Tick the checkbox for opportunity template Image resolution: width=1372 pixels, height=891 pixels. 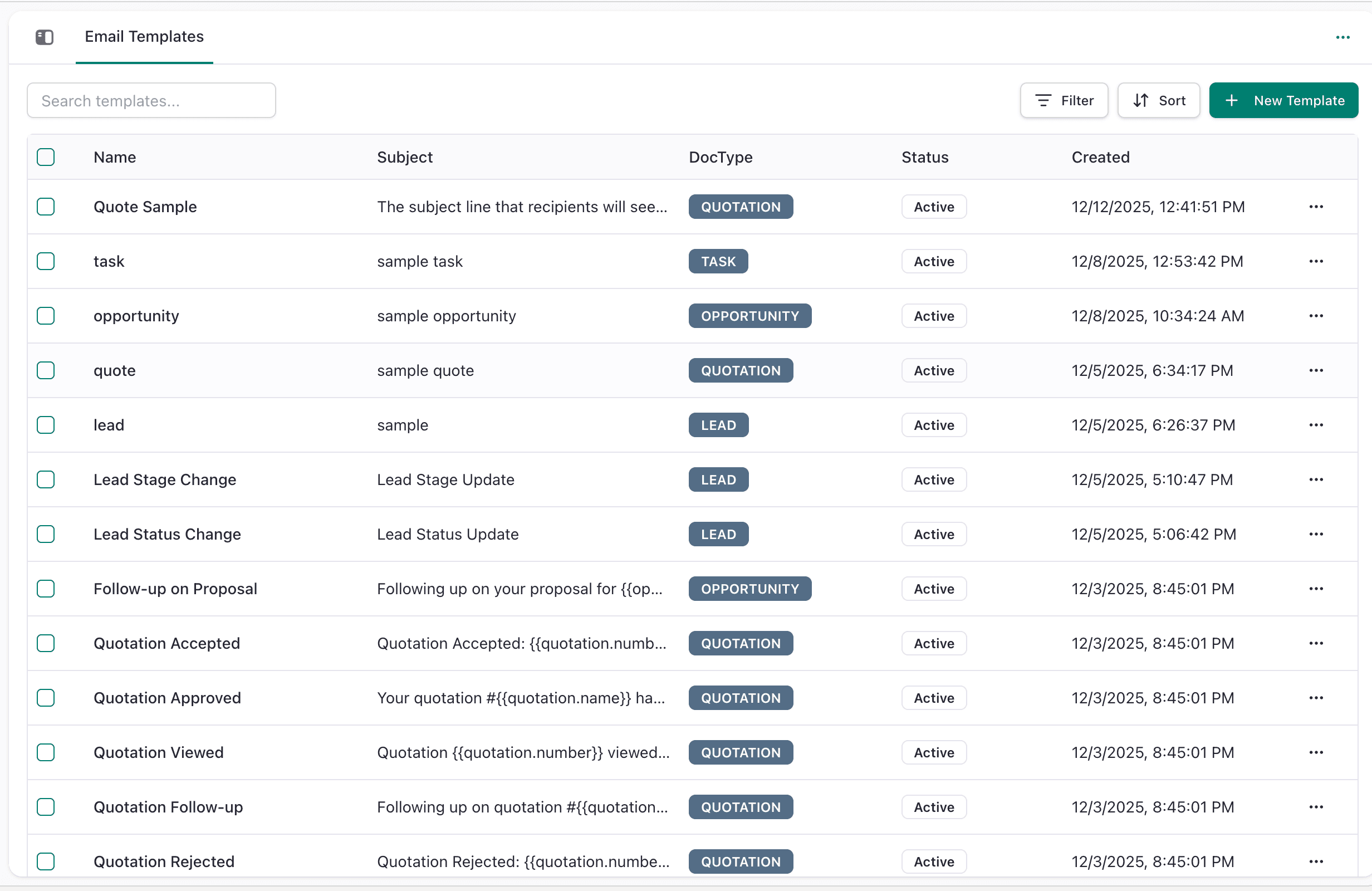tap(46, 316)
